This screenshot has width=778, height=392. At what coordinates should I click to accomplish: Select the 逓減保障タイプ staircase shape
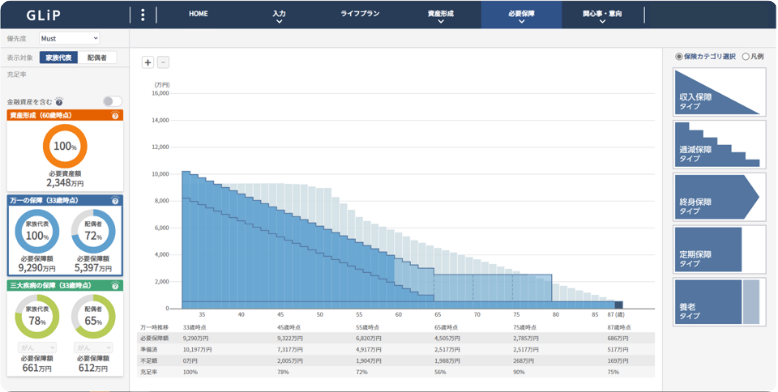[x=719, y=144]
